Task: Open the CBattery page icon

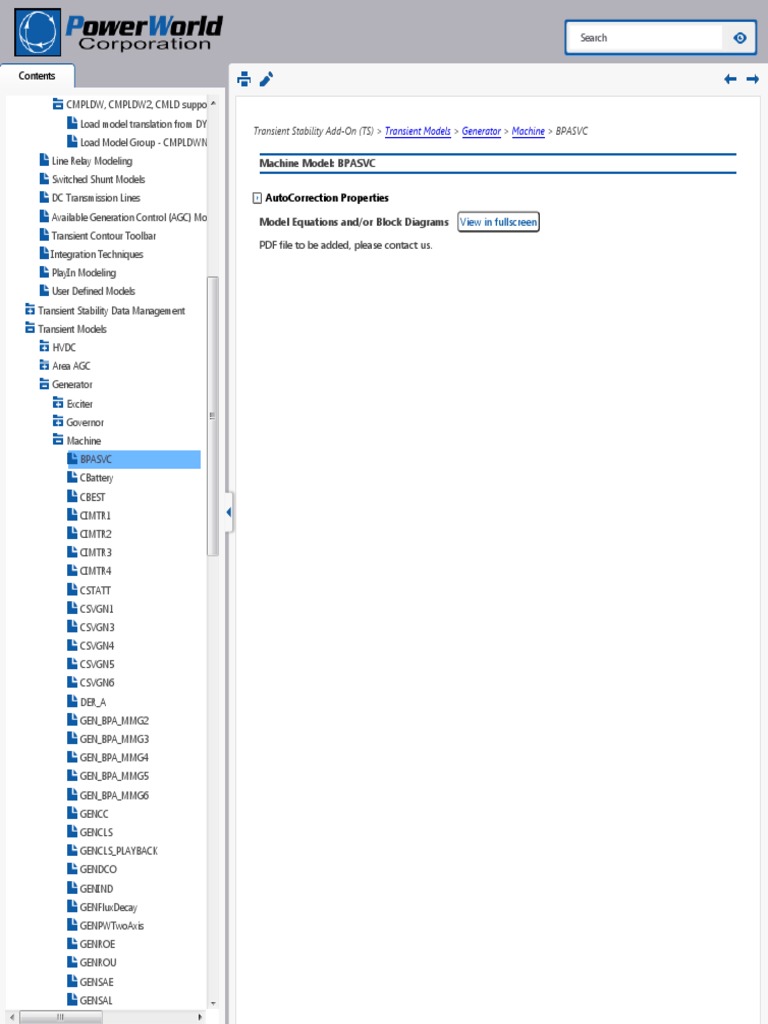Action: (72, 477)
